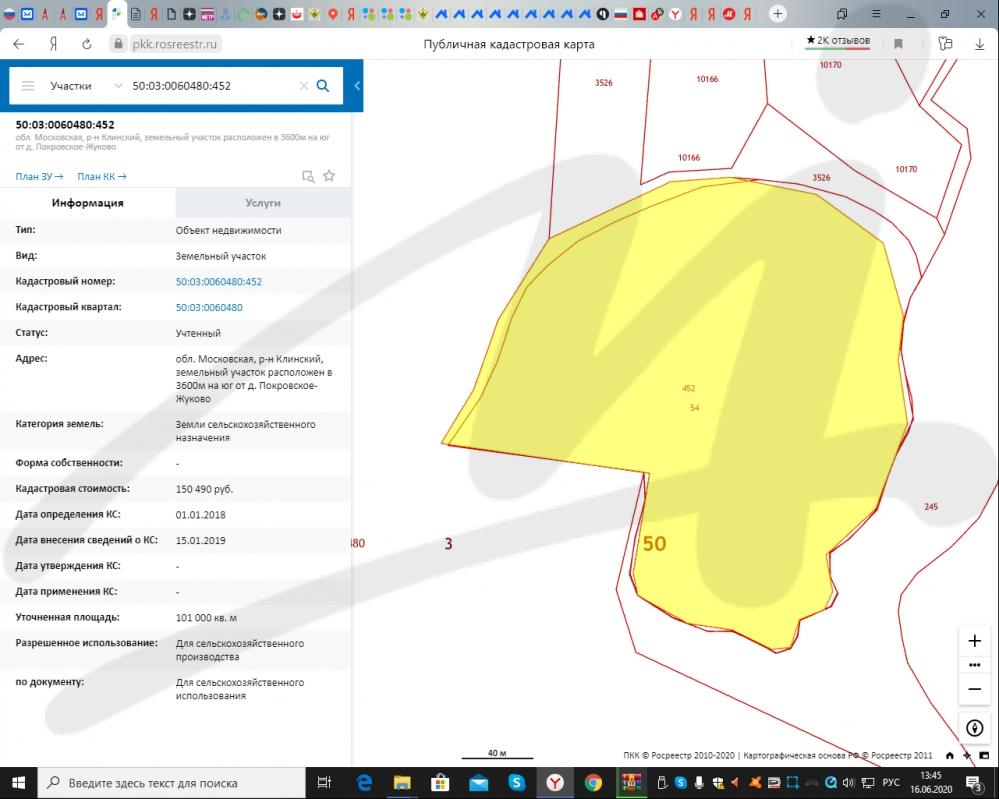
Task: Expand the Участки search type dropdown
Action: tap(85, 85)
